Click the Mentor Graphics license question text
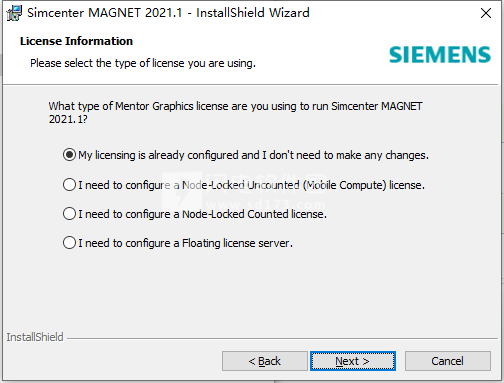This screenshot has width=504, height=383. click(x=235, y=112)
